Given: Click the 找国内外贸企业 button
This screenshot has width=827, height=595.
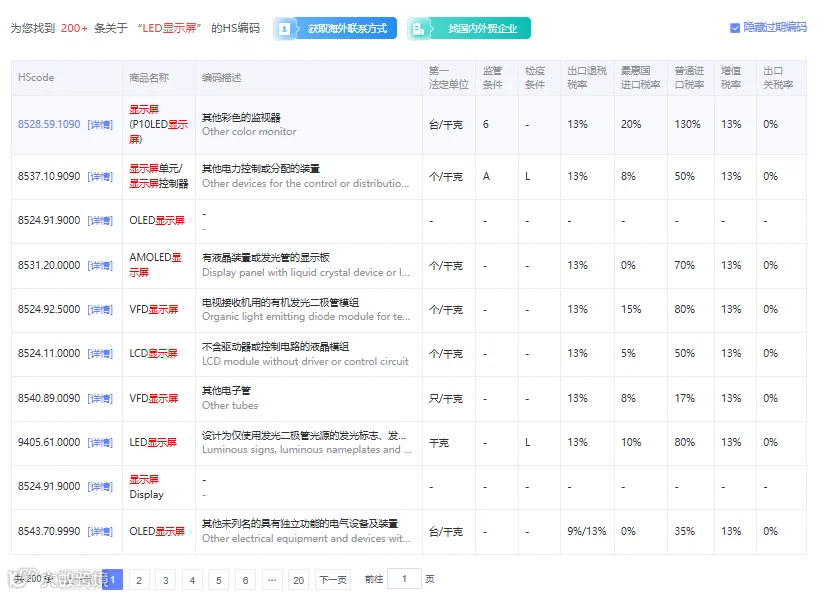Looking at the screenshot, I should click(x=469, y=28).
